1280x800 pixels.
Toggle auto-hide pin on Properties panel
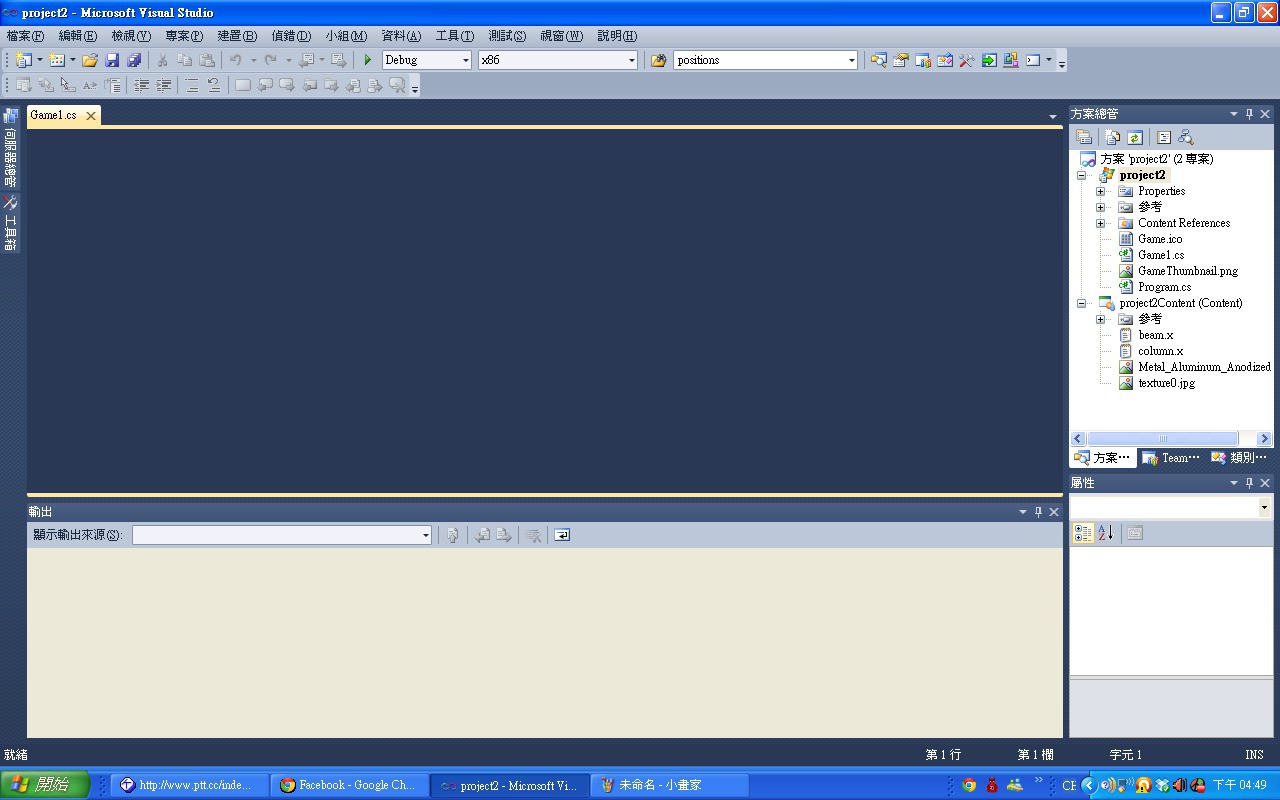click(x=1249, y=483)
